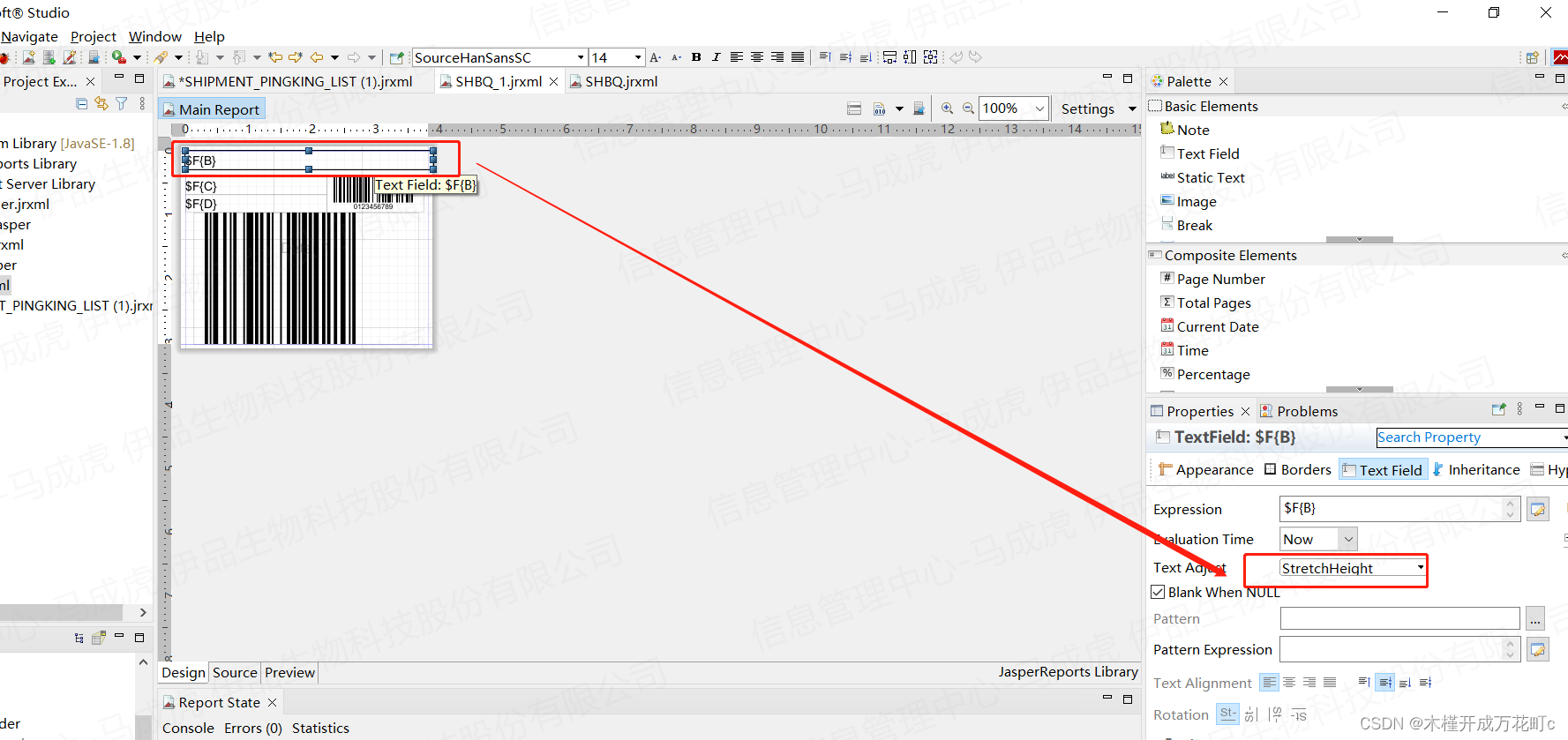Open Project Explorer filter icon

pos(122,104)
